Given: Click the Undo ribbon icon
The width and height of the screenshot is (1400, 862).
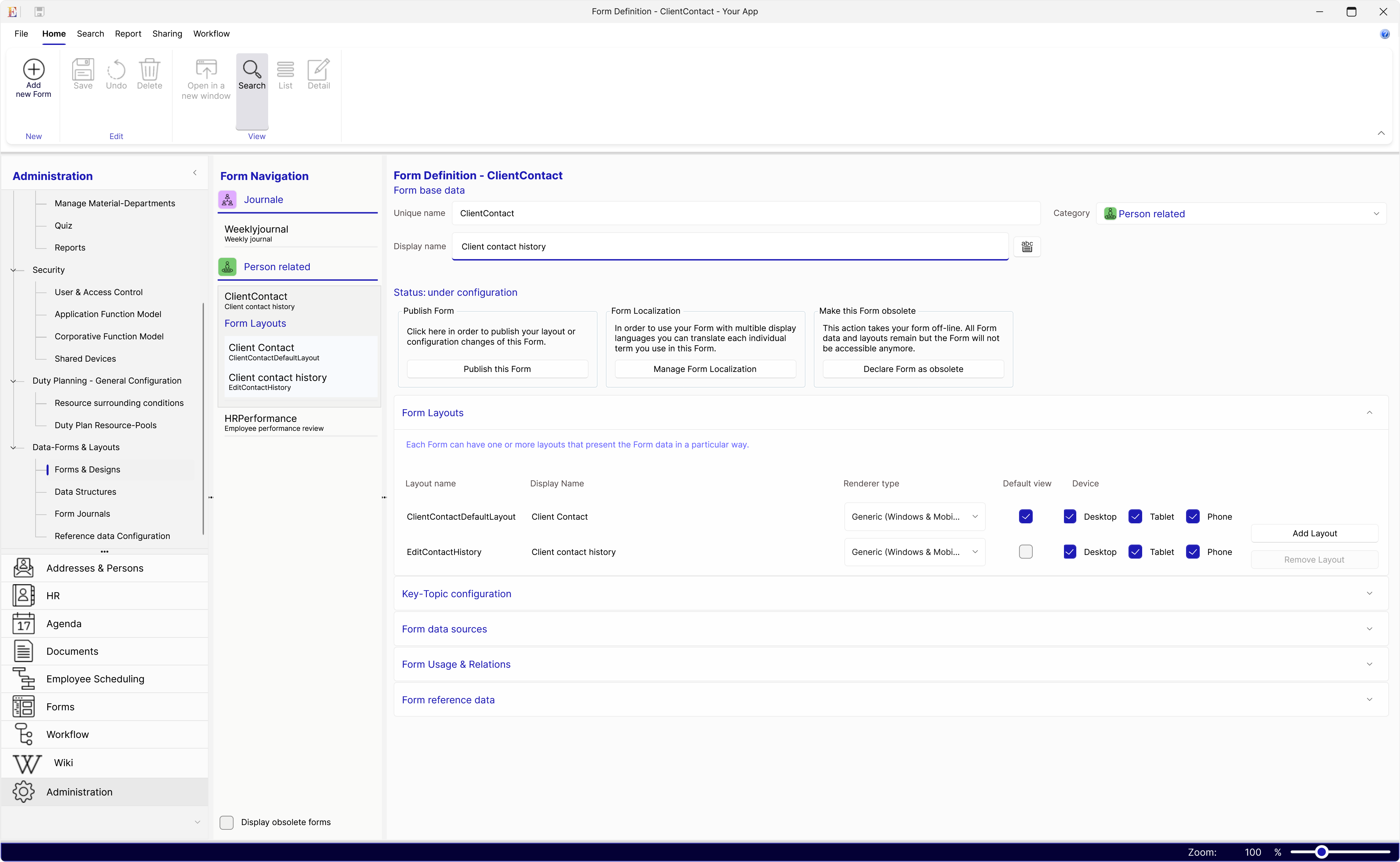Looking at the screenshot, I should click(116, 69).
